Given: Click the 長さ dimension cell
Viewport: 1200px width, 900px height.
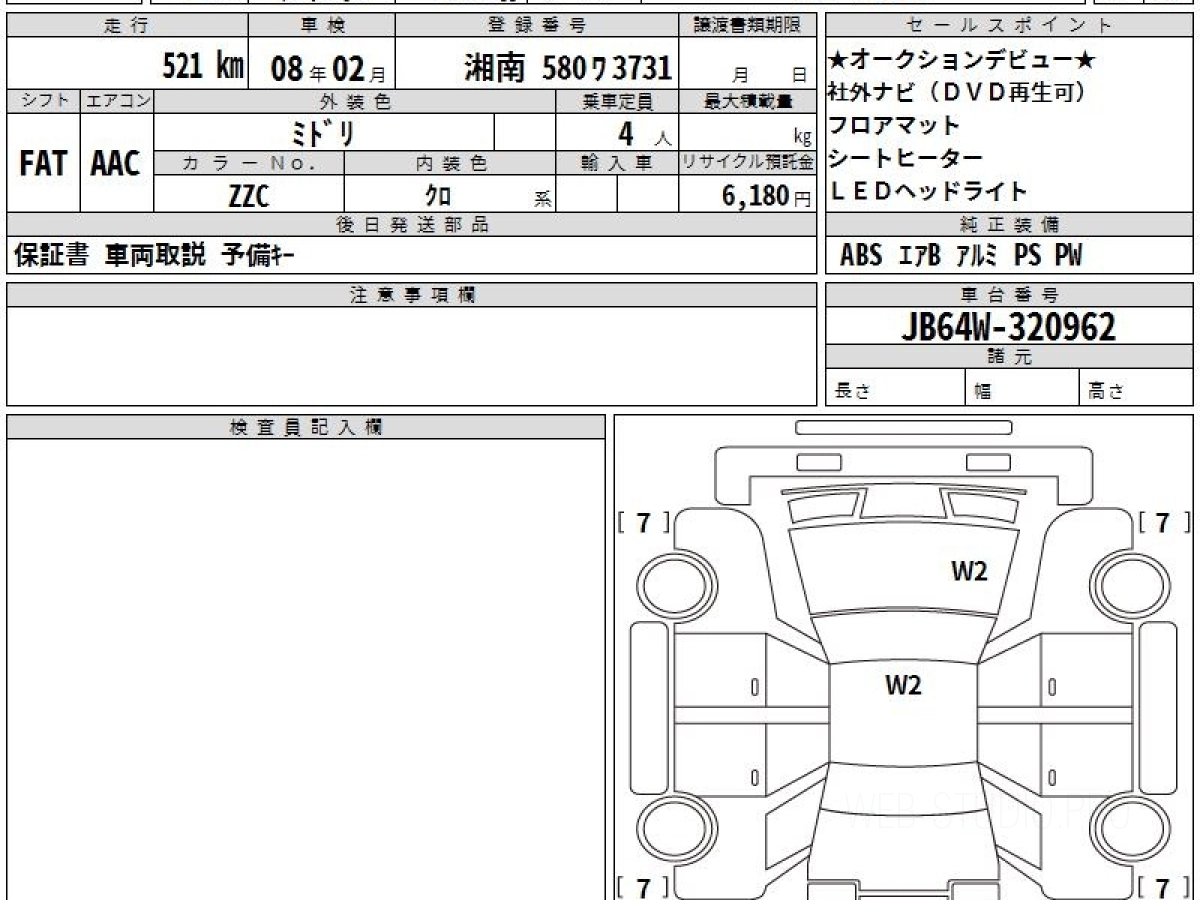Looking at the screenshot, I should pyautogui.click(x=896, y=388).
